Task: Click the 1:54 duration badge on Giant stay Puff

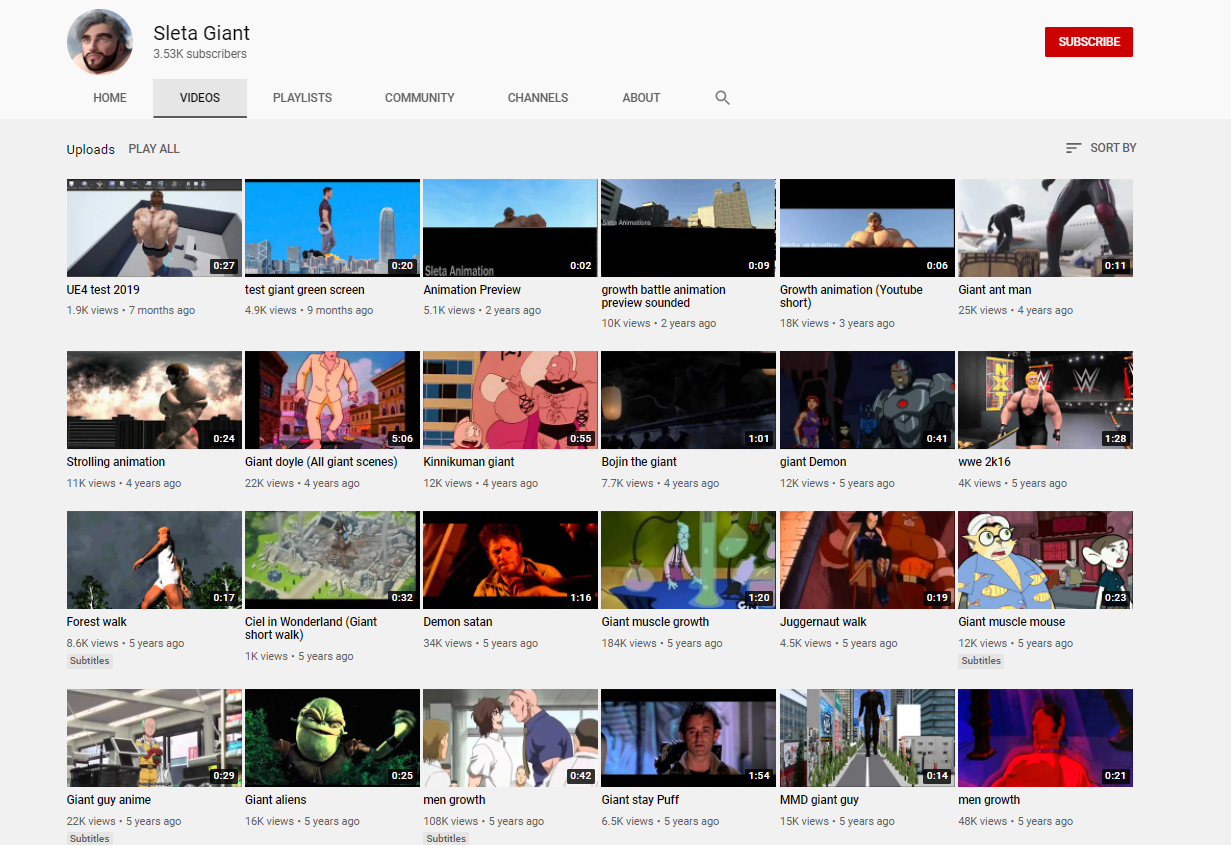Action: point(757,776)
